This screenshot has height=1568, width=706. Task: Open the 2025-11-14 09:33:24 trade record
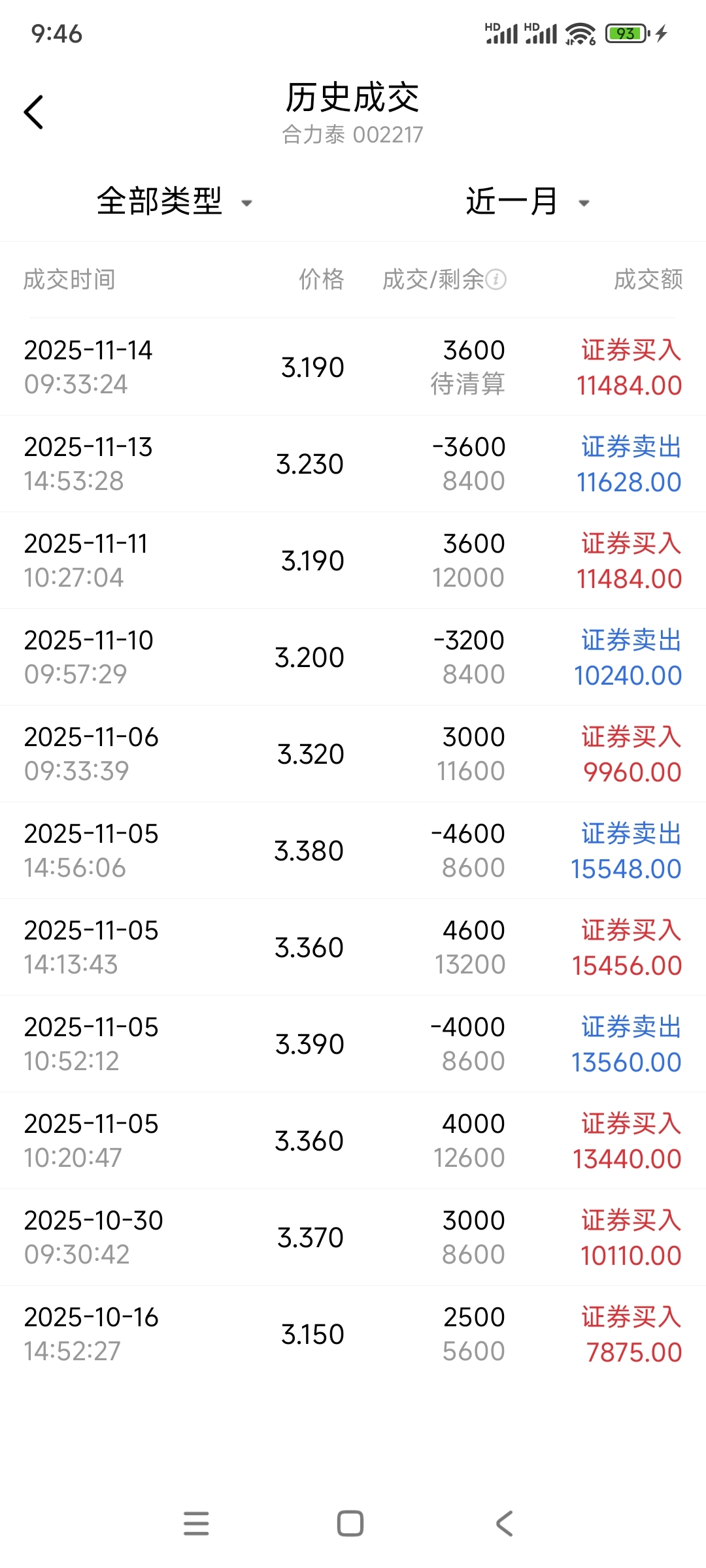click(x=353, y=367)
